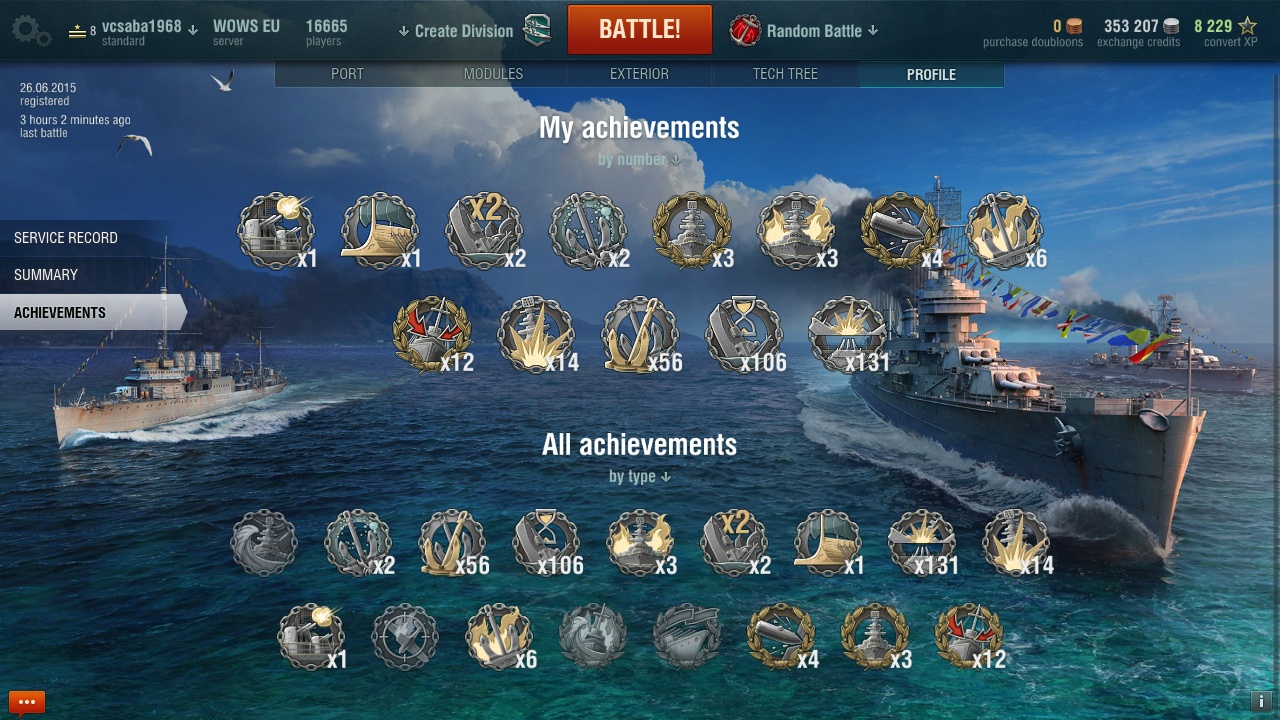This screenshot has height=720, width=1280.
Task: Expand the Create Division menu
Action: pos(456,31)
